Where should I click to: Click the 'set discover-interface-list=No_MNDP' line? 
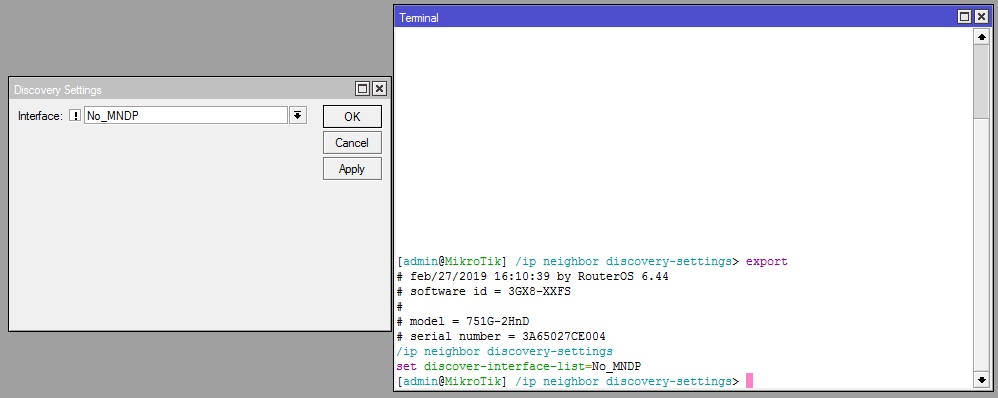(519, 366)
